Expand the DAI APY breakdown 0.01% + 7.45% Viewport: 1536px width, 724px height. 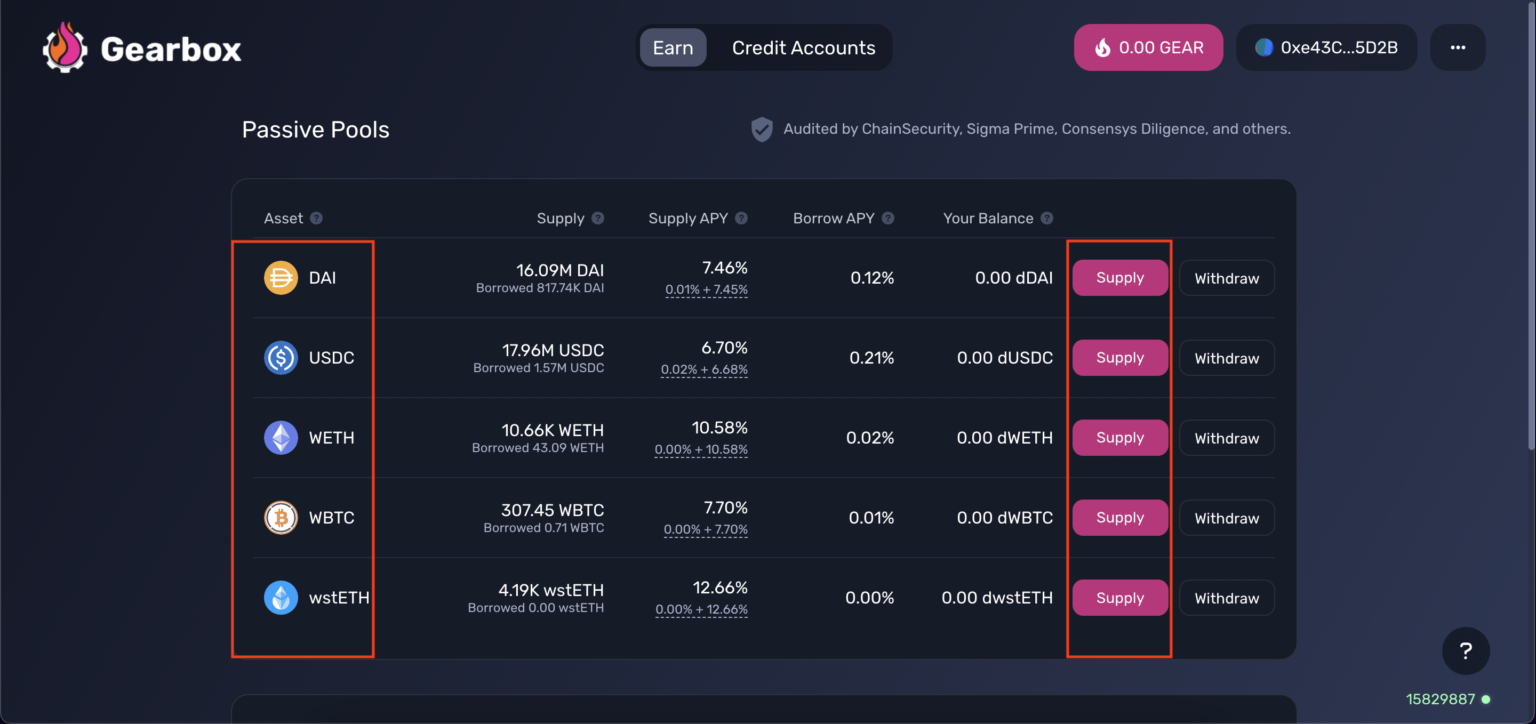point(706,290)
